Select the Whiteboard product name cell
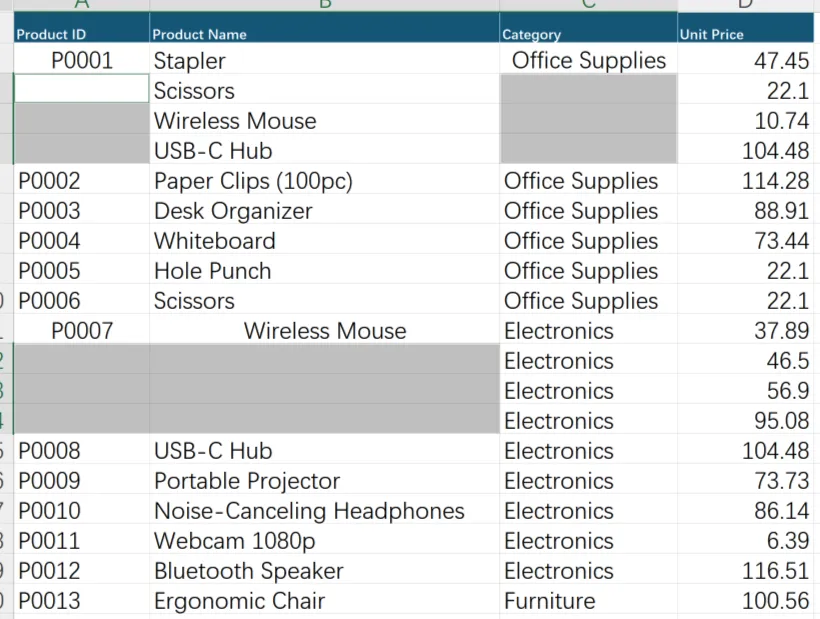The width and height of the screenshot is (820, 619). point(324,241)
